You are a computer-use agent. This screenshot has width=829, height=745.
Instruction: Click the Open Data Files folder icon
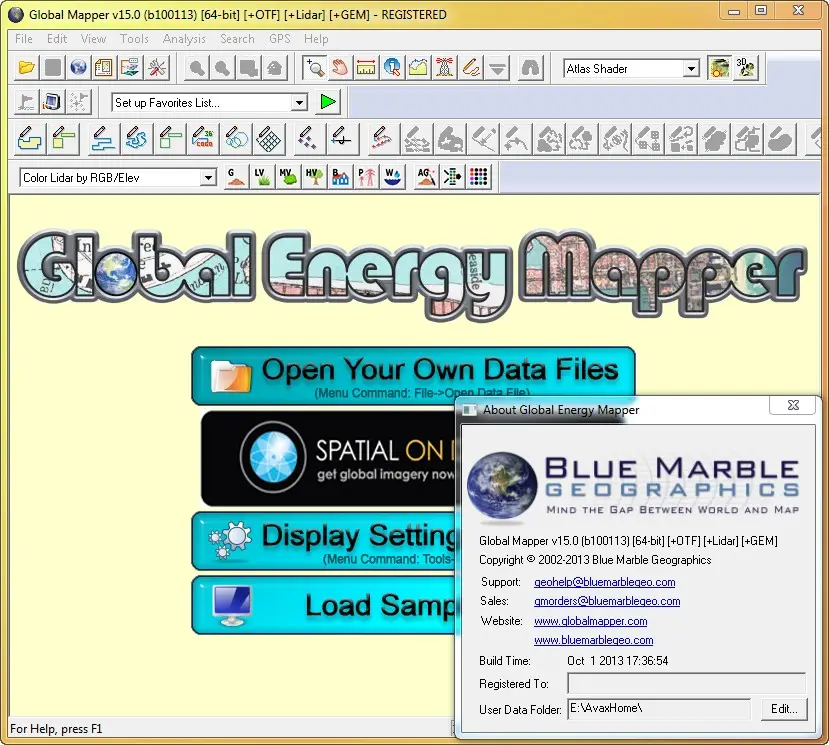pos(26,68)
